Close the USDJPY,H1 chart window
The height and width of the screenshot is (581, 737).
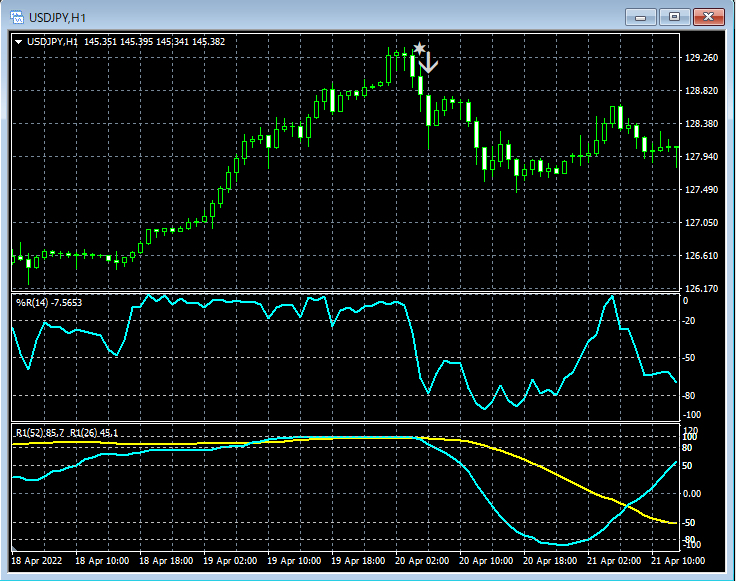(709, 17)
